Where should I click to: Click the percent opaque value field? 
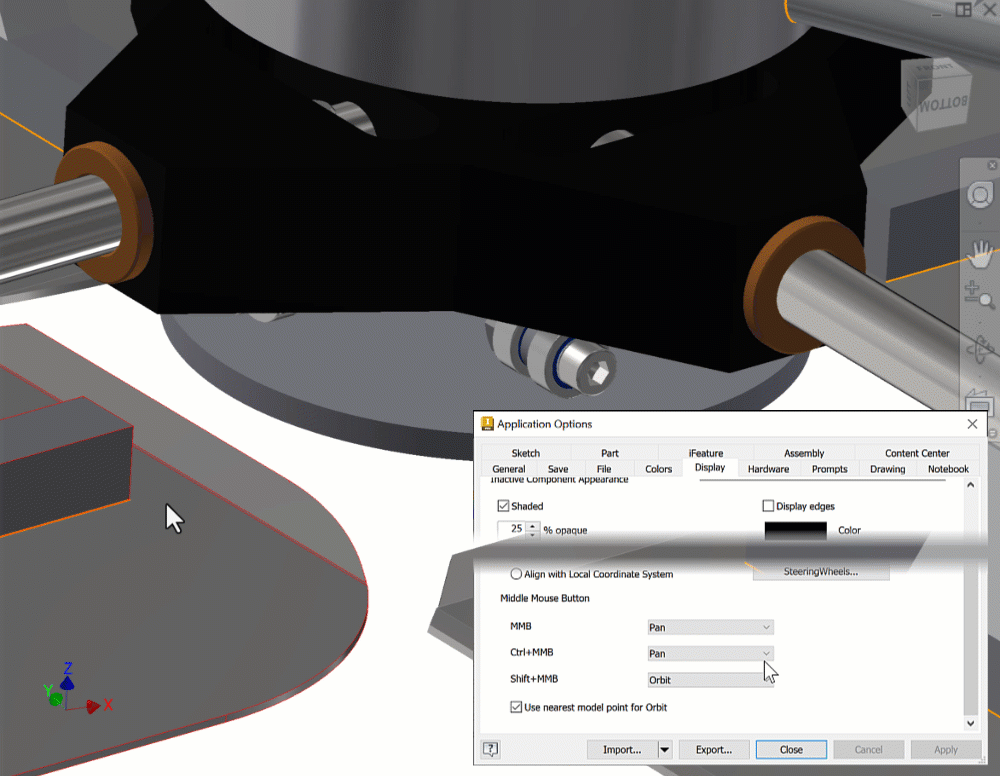512,529
